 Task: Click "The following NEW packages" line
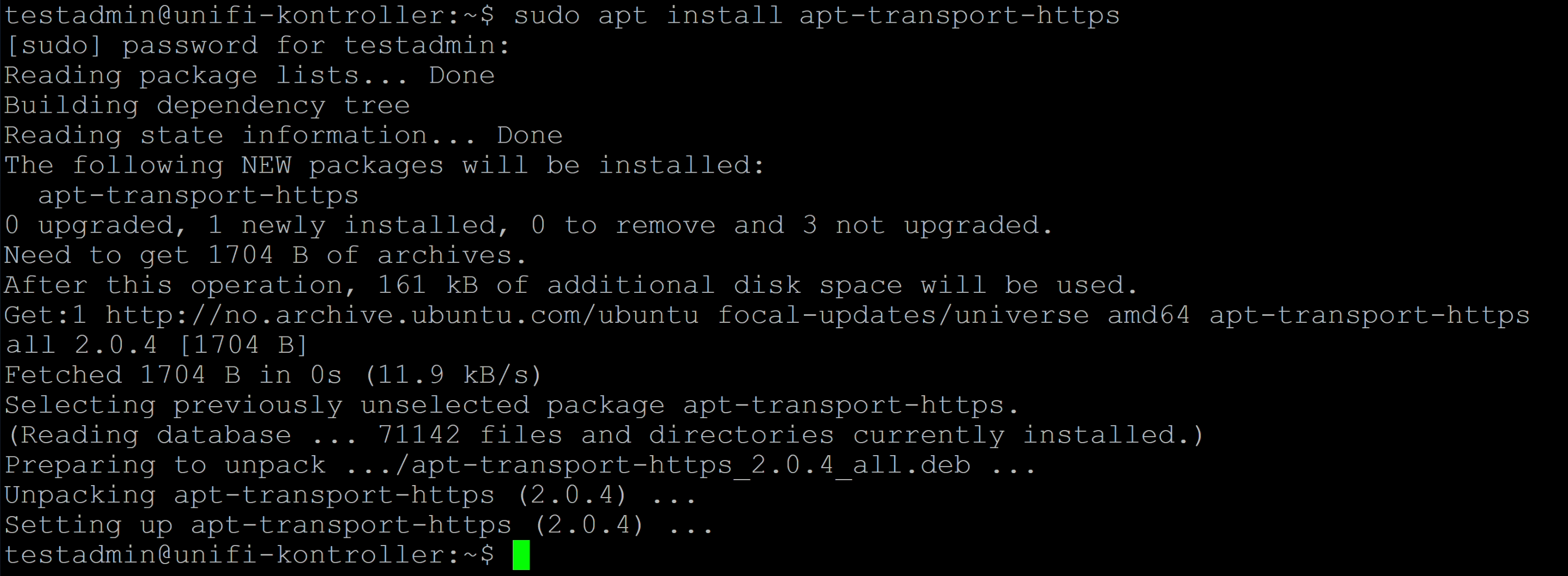pos(384,166)
